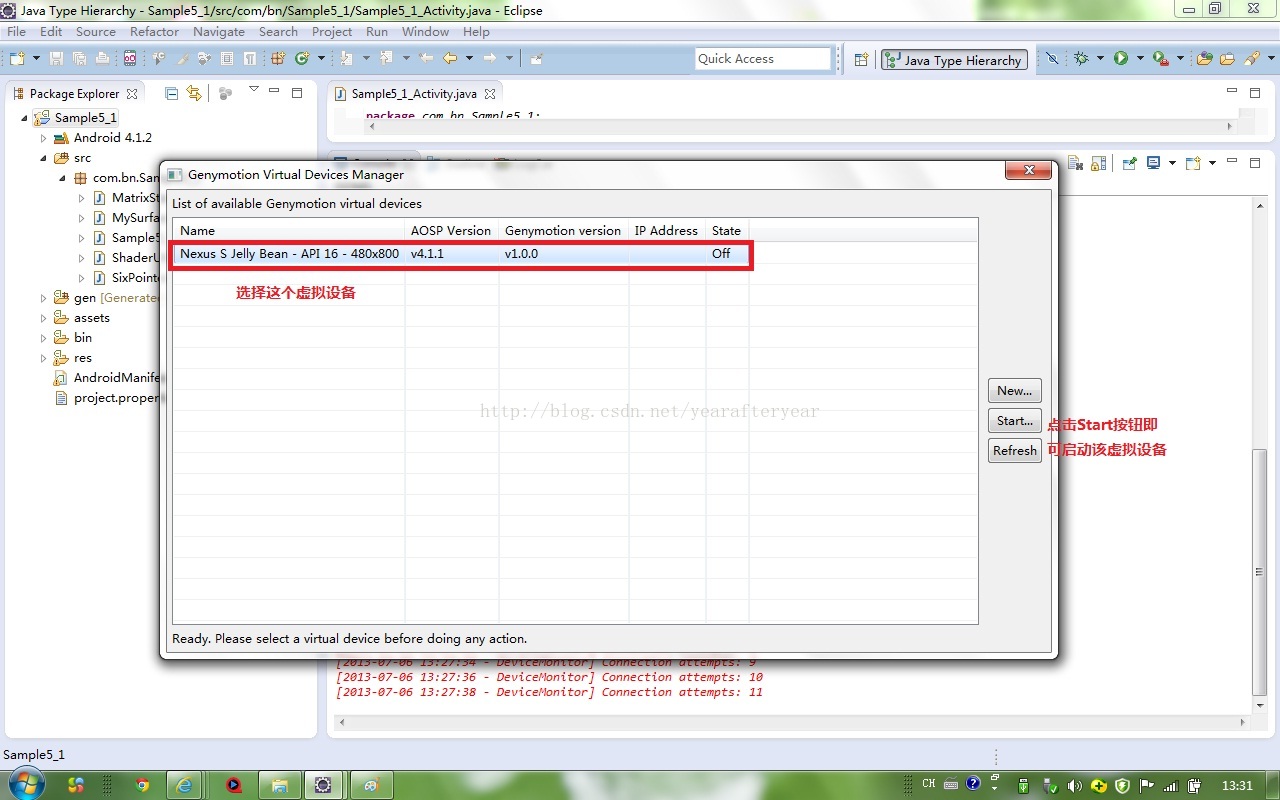Open the Window menu
The image size is (1280, 800).
click(x=426, y=32)
